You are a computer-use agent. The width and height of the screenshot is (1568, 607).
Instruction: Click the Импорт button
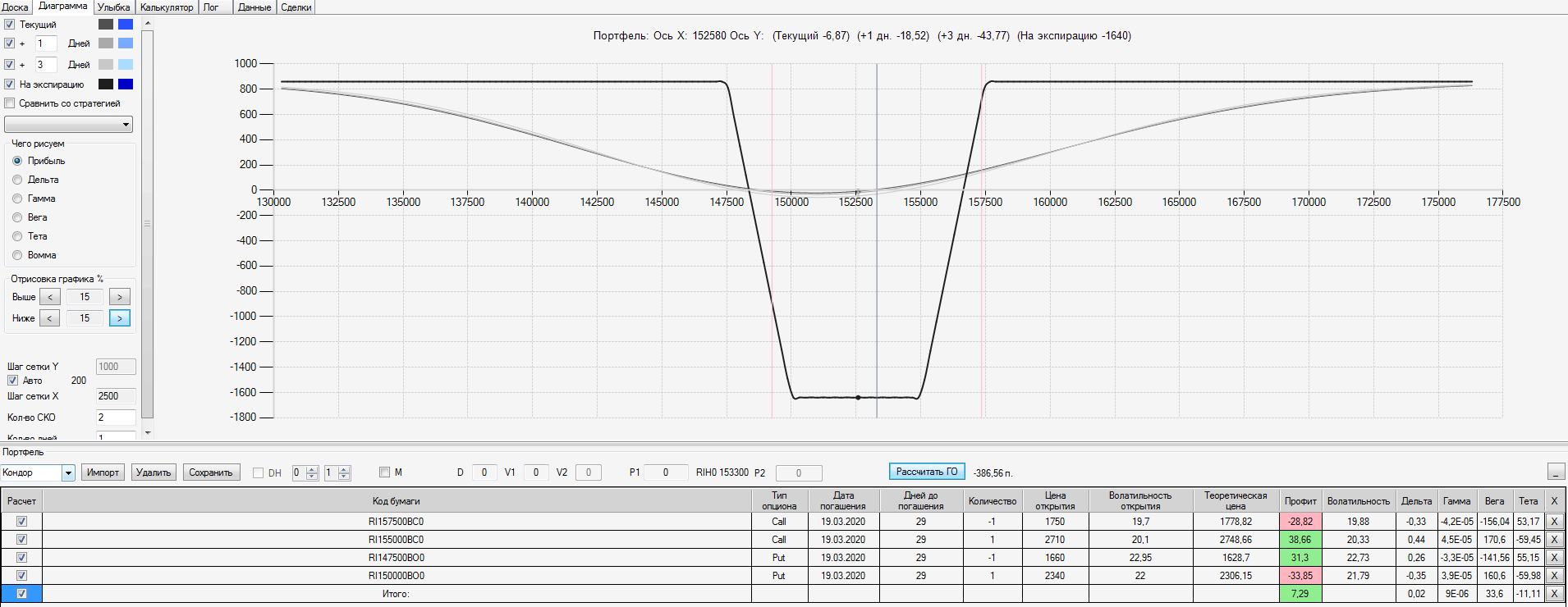(103, 472)
